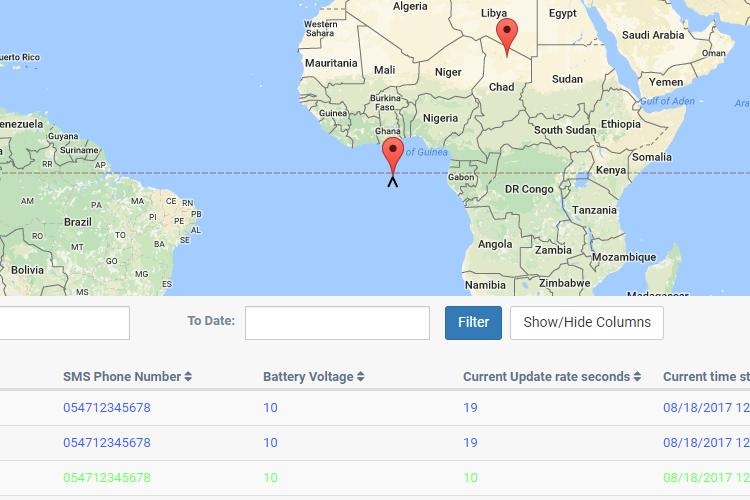Viewport: 750px width, 500px height.
Task: Click the Saudi Arabia label on map
Action: pos(653,35)
